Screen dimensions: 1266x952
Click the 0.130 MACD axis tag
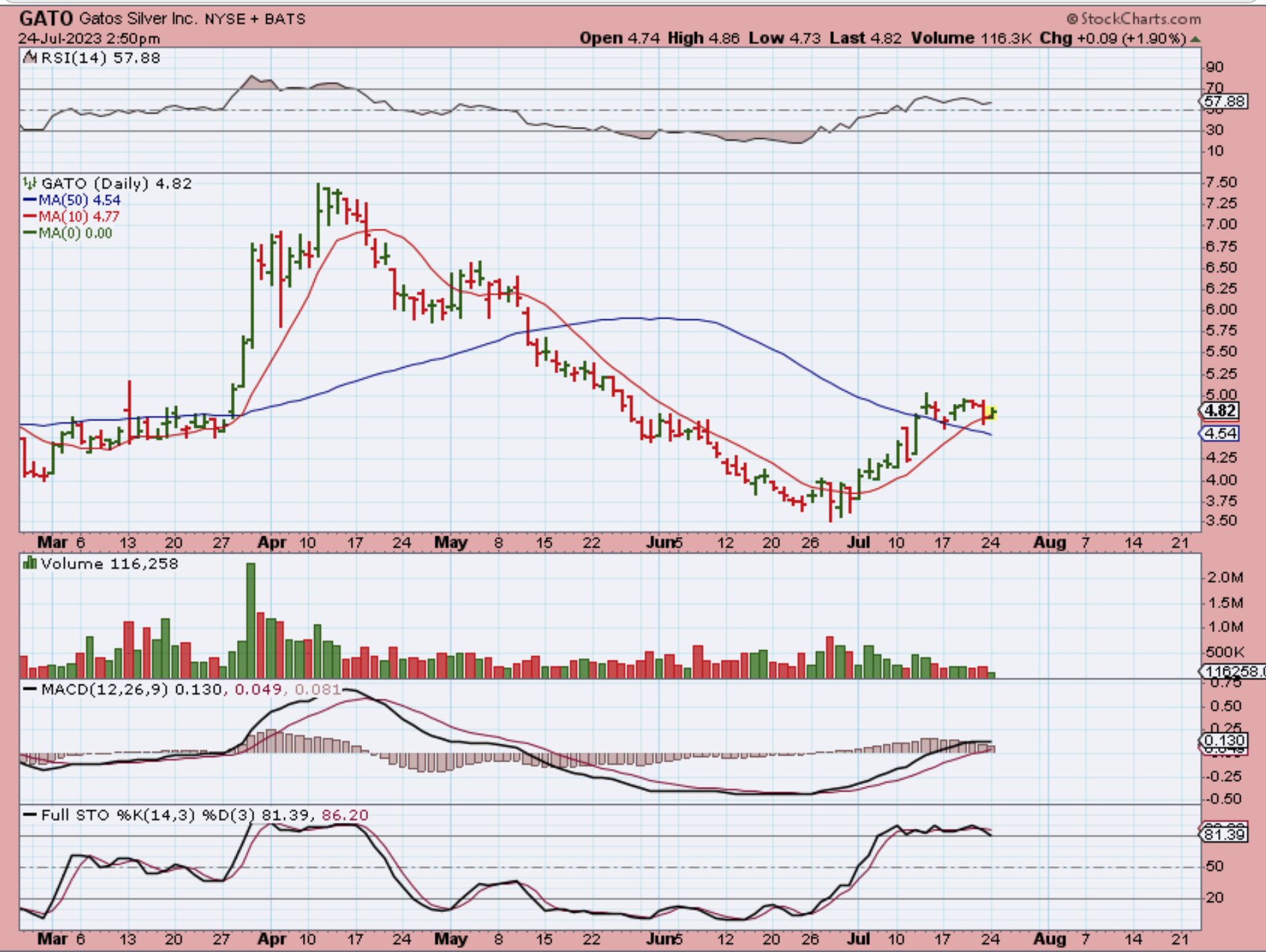[1223, 740]
